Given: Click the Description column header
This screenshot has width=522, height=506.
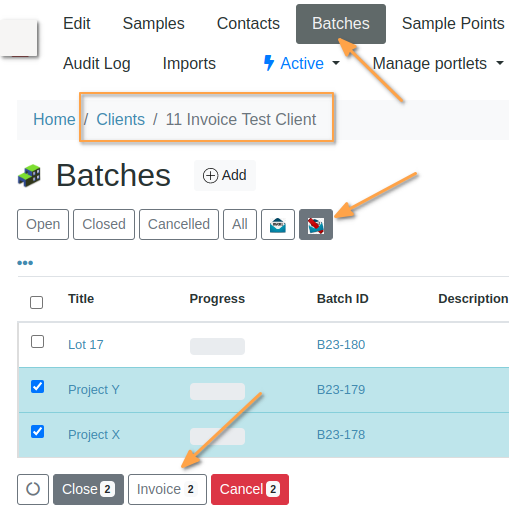Looking at the screenshot, I should (x=473, y=299).
